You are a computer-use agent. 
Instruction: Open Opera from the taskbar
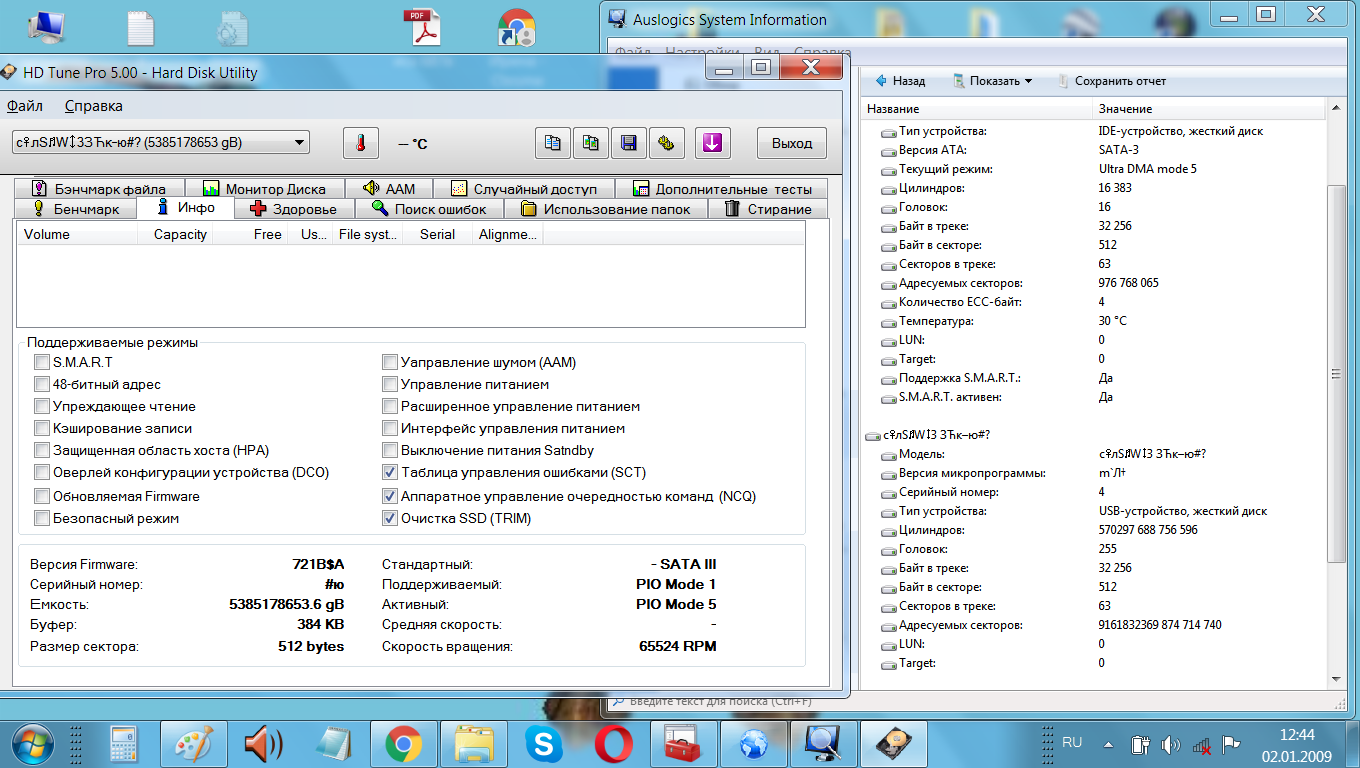pyautogui.click(x=613, y=744)
